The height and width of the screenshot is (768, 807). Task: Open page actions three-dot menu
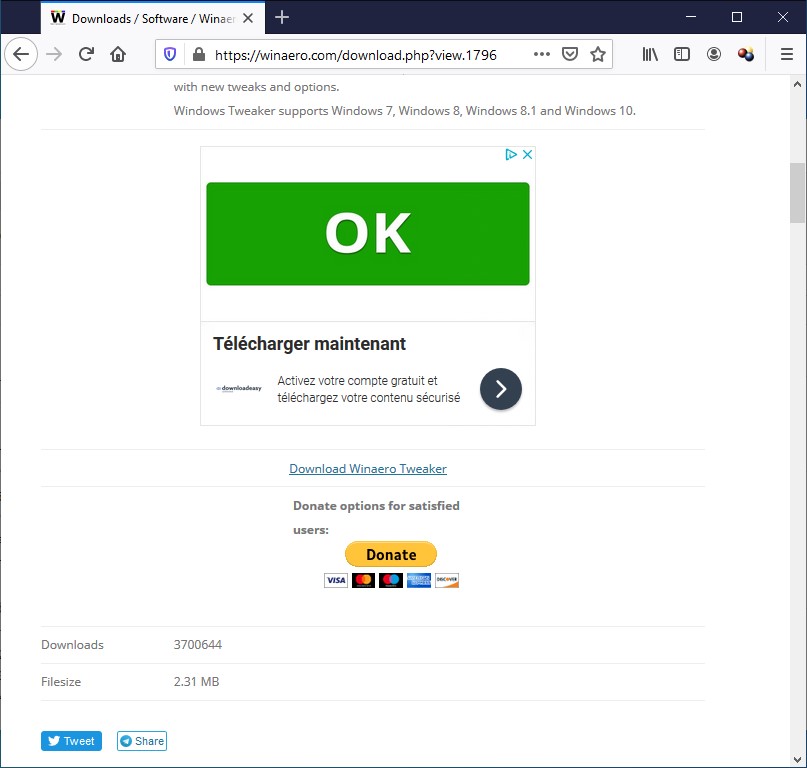[x=541, y=54]
